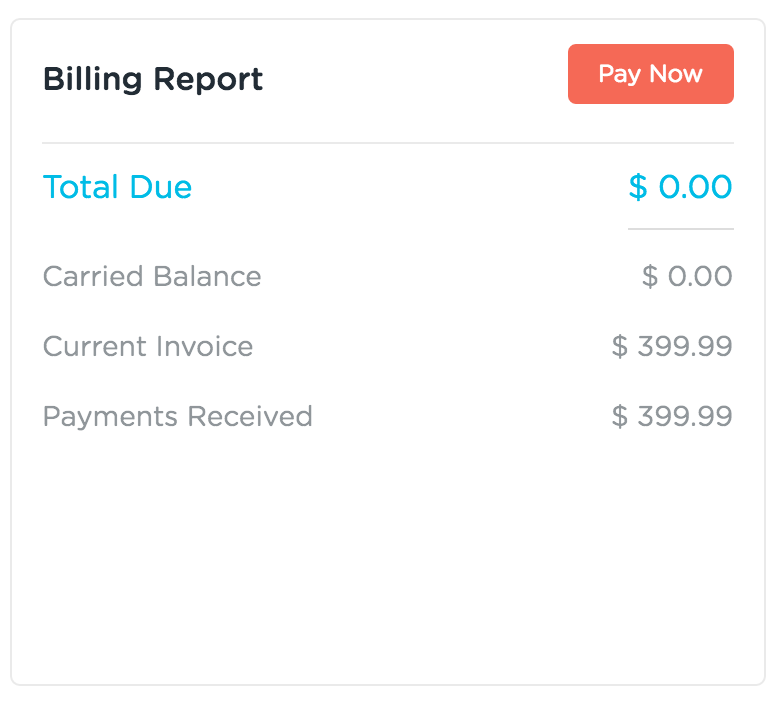This screenshot has width=782, height=714.
Task: Click the empty area below Payments Received
Action: (388, 560)
